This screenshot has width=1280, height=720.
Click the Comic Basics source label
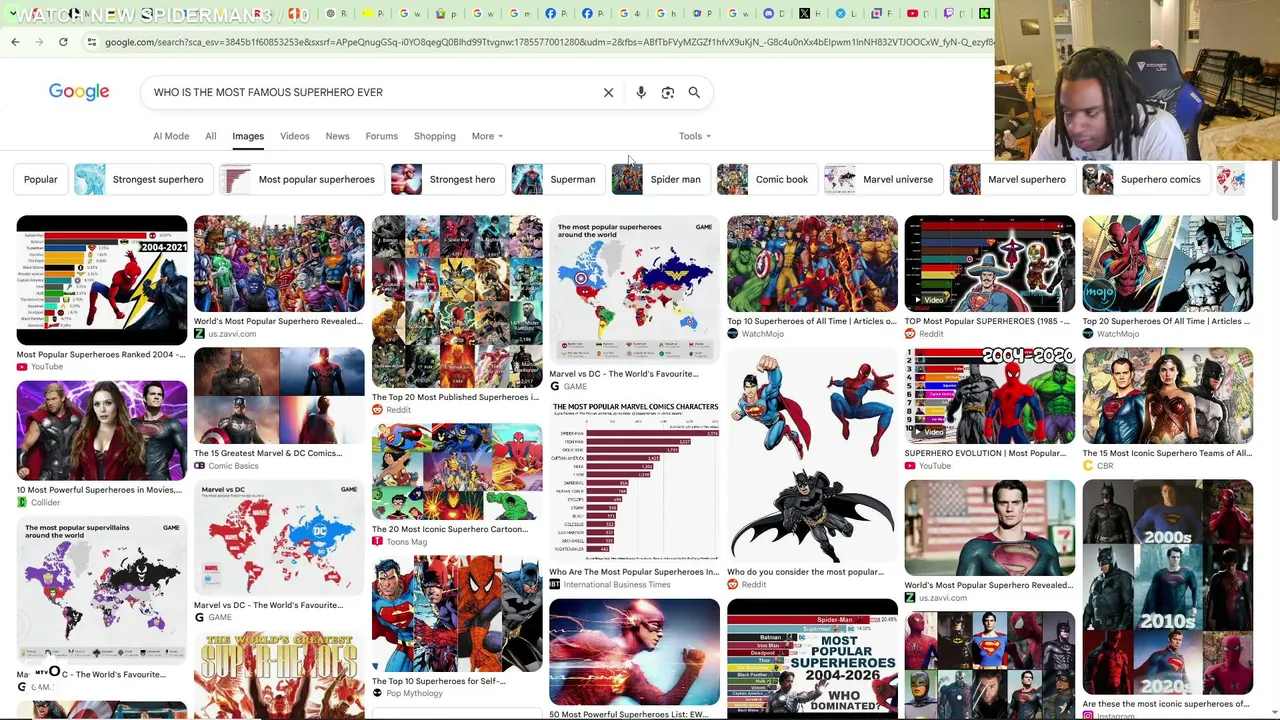pos(226,466)
